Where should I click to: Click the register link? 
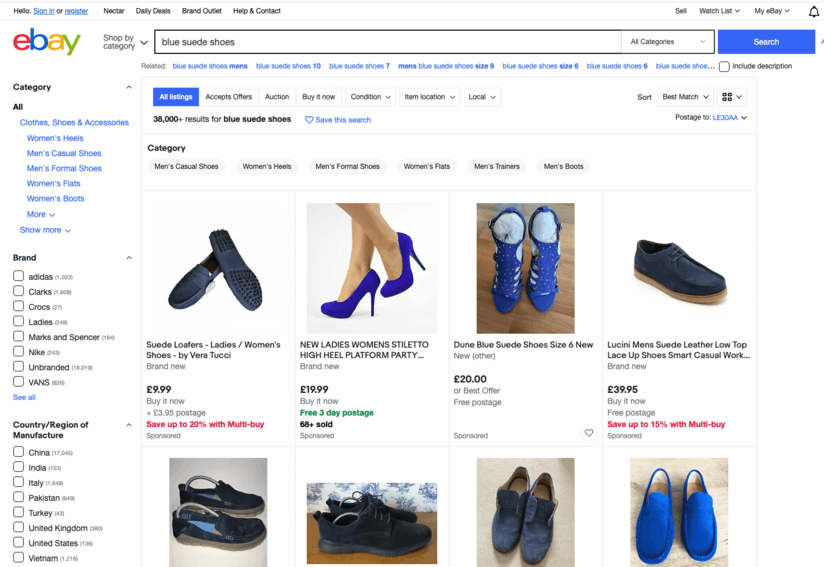coord(76,11)
